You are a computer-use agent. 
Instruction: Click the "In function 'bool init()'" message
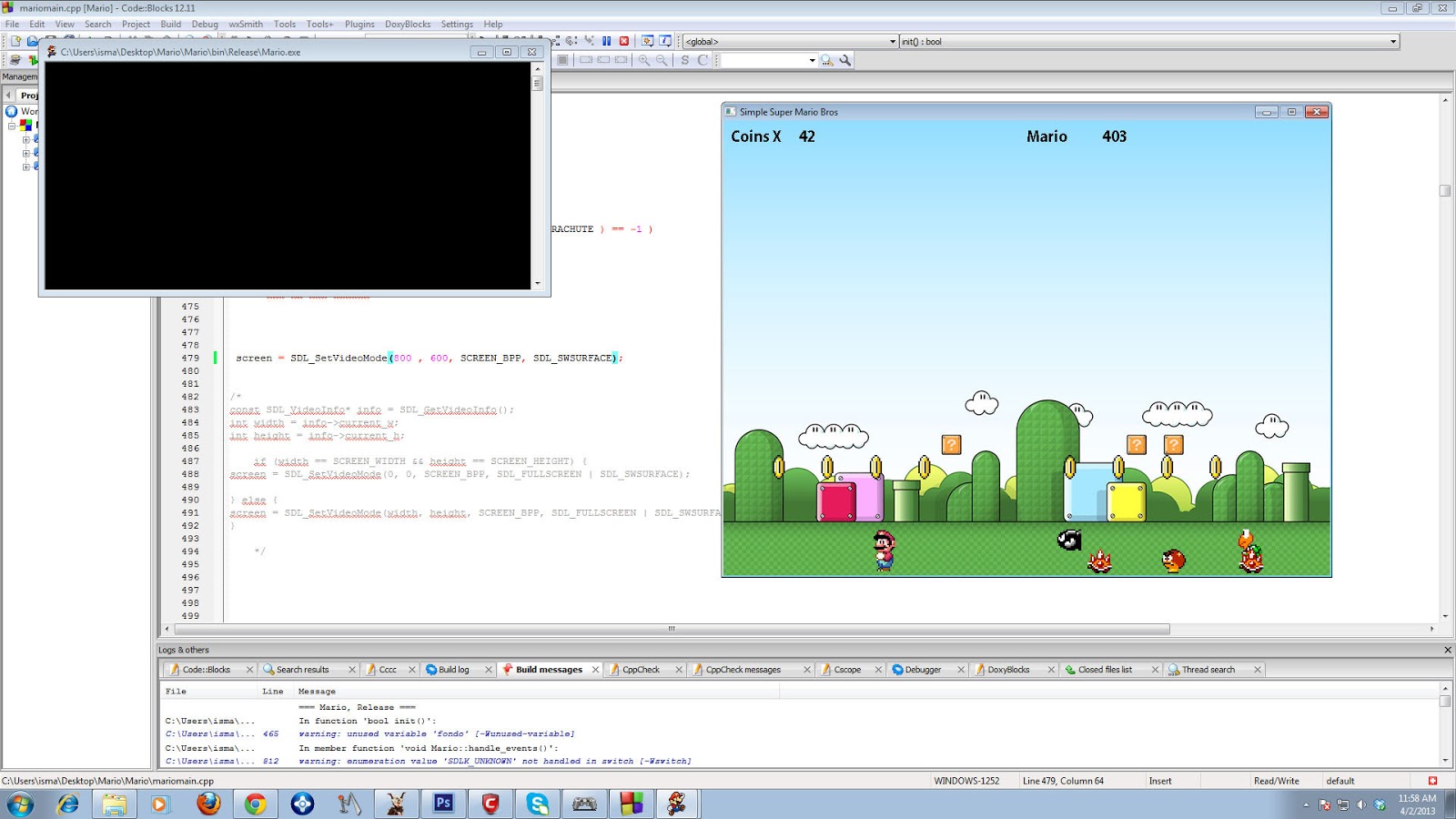(368, 721)
